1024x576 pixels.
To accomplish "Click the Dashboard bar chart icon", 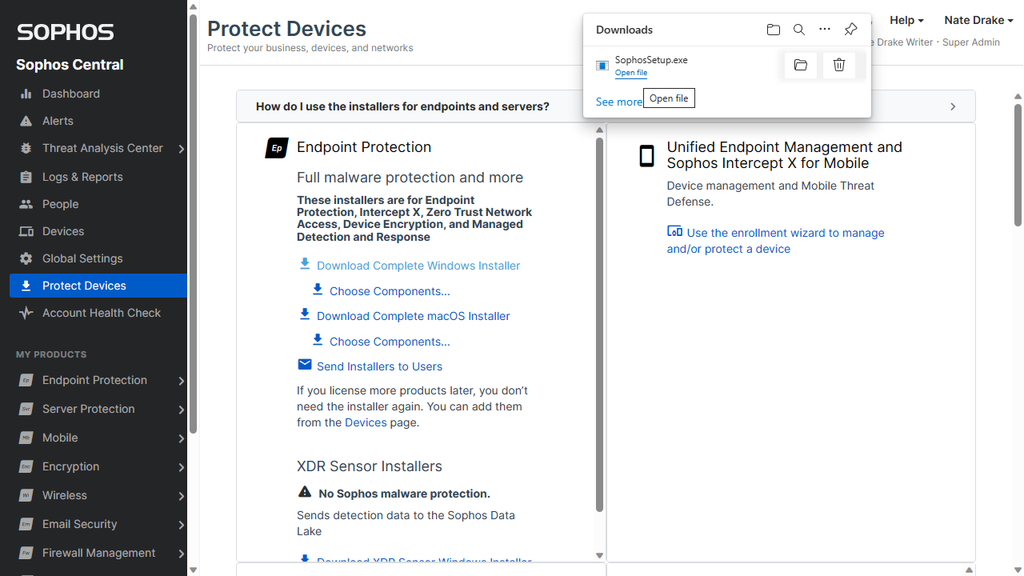I will (26, 94).
